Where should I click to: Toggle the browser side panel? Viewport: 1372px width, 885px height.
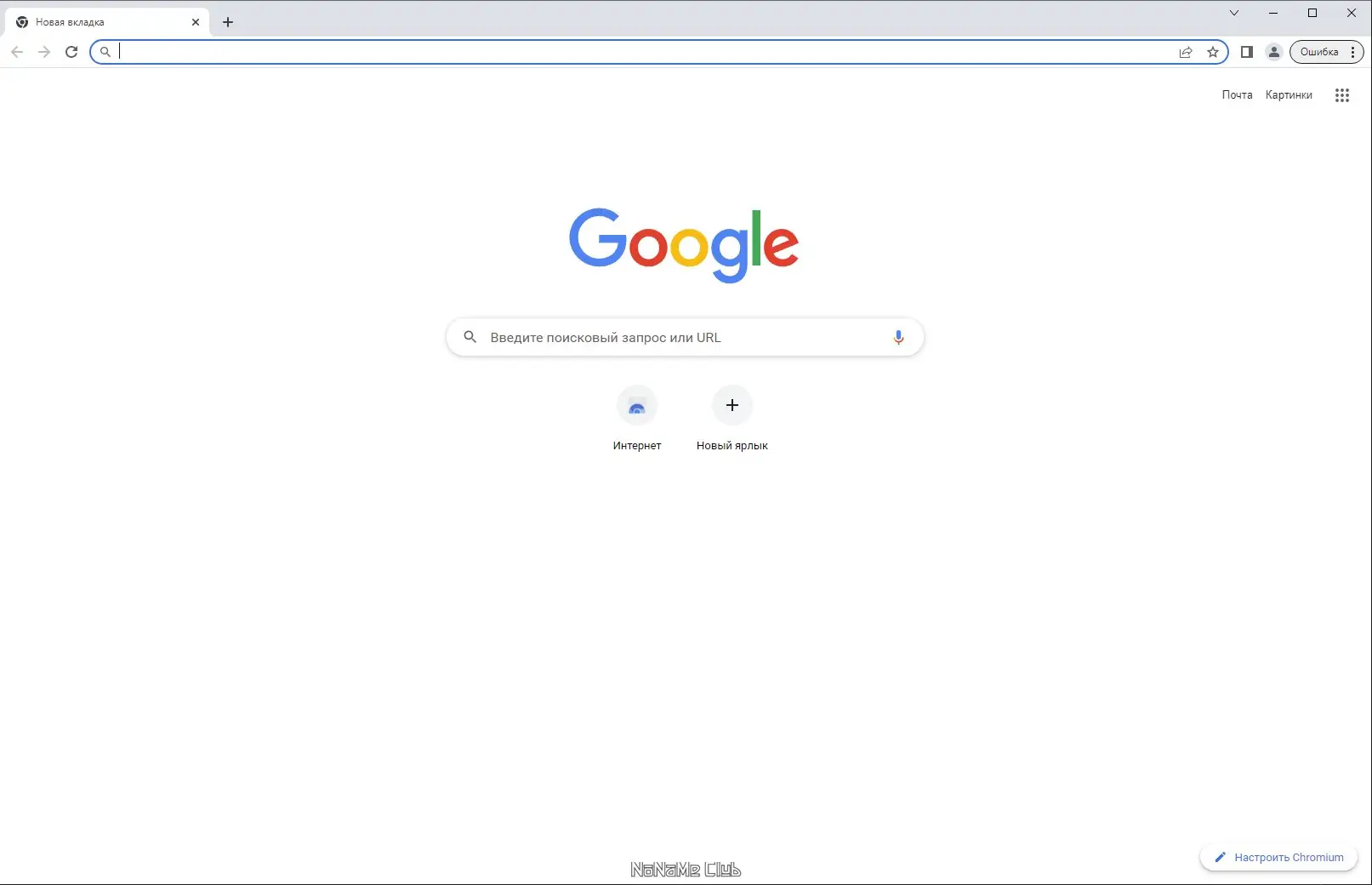(1247, 52)
